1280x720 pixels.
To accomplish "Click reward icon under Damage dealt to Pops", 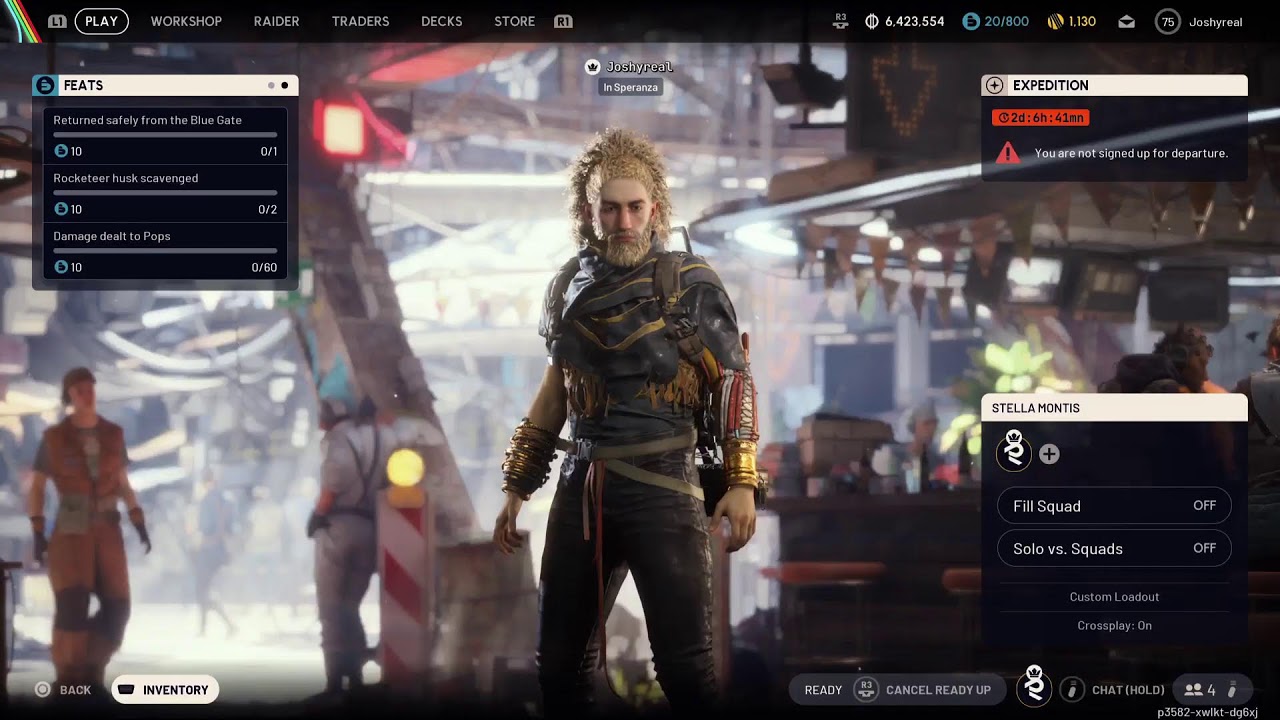I will tap(61, 267).
